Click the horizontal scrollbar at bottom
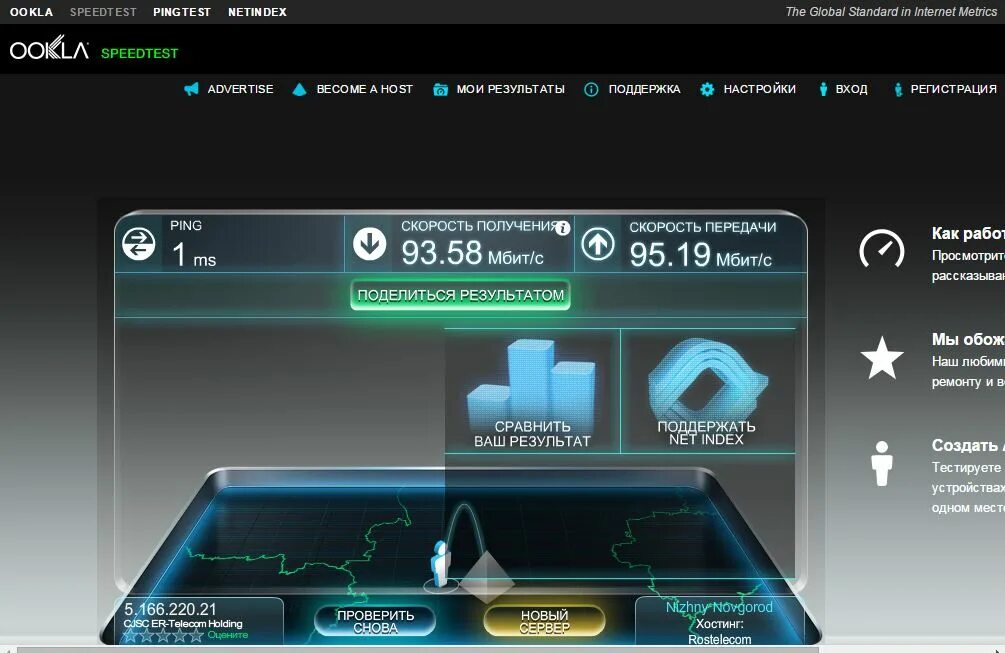Image resolution: width=1005 pixels, height=653 pixels. [417, 650]
